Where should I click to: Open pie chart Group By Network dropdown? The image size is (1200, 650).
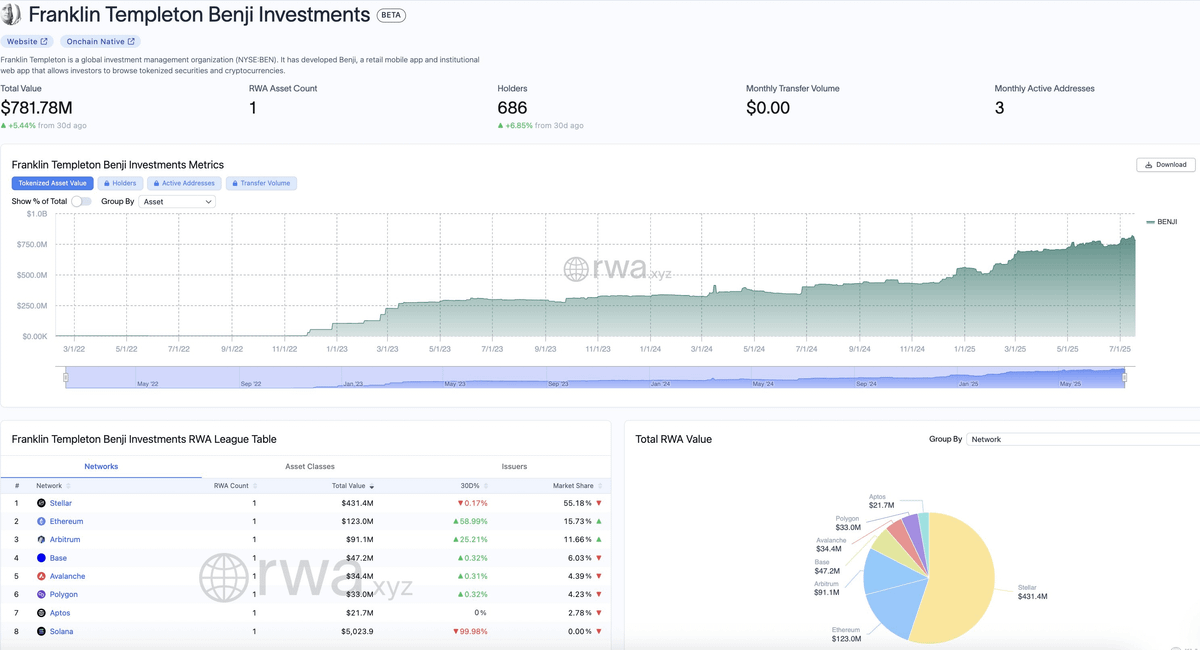[1083, 439]
